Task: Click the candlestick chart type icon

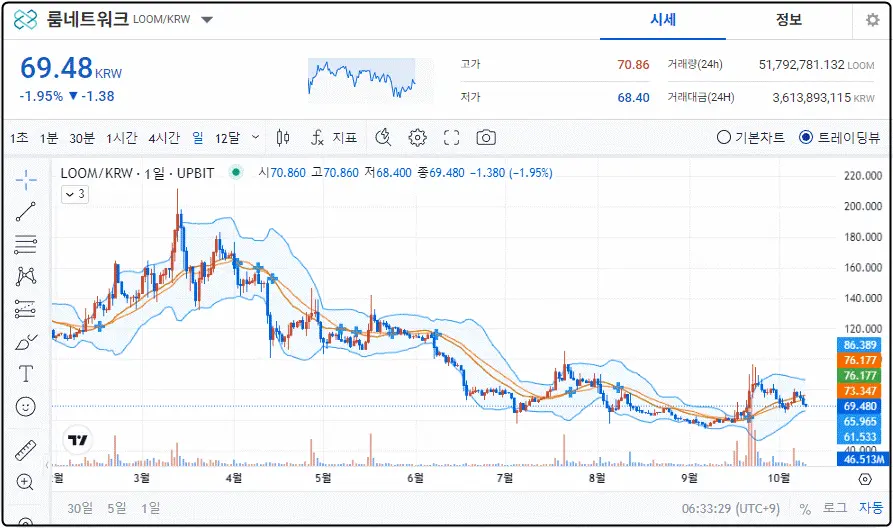Action: tap(282, 137)
